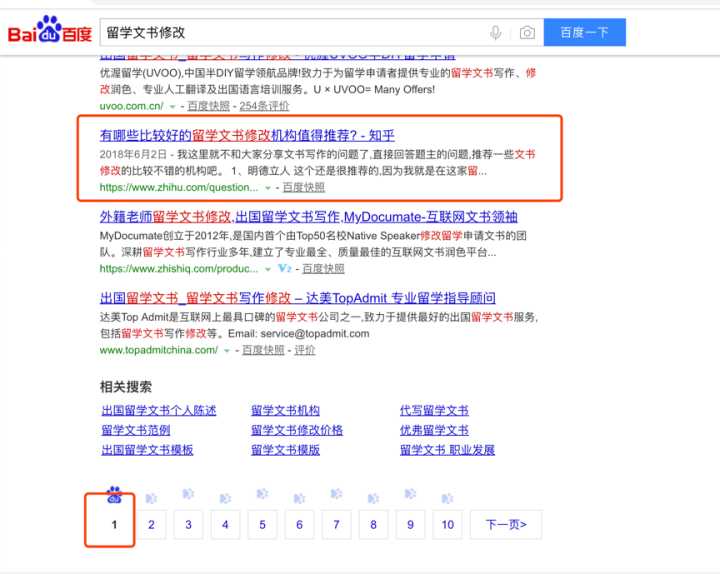Search related term 留学文书 职业发展
The image size is (720, 574).
coord(447,450)
